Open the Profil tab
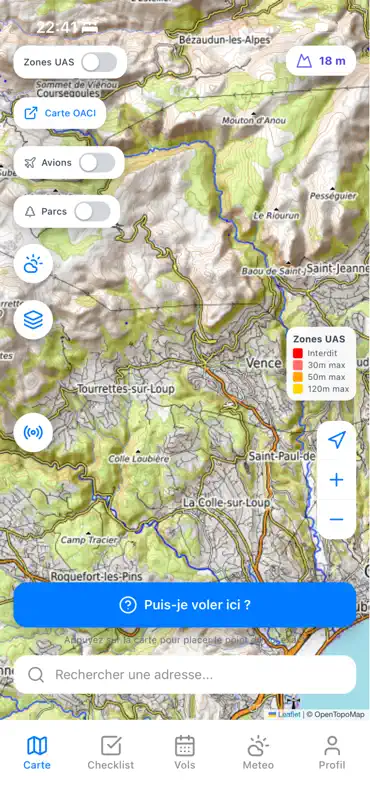This screenshot has height=800, width=370. 332,752
